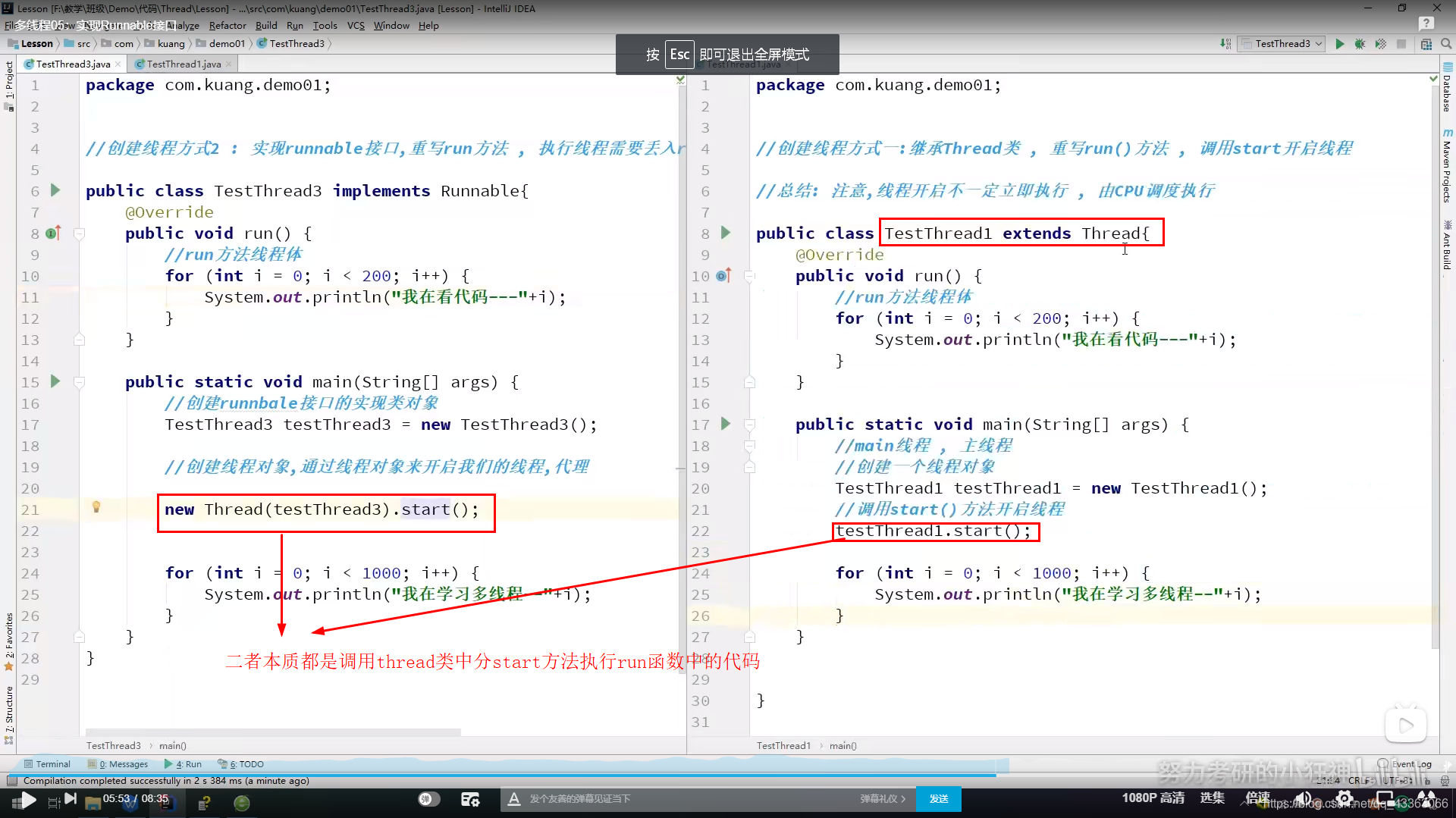Open the Window menu
This screenshot has height=818, width=1456.
point(391,25)
